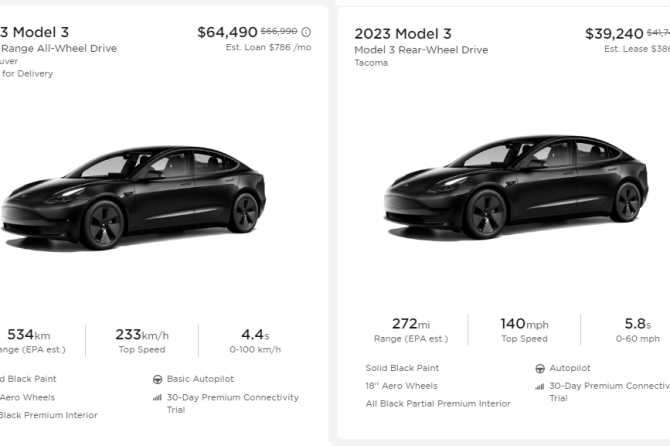This screenshot has width=670, height=446.
Task: Click the All Black Partial Premium Interior feature
Action: coord(437,404)
